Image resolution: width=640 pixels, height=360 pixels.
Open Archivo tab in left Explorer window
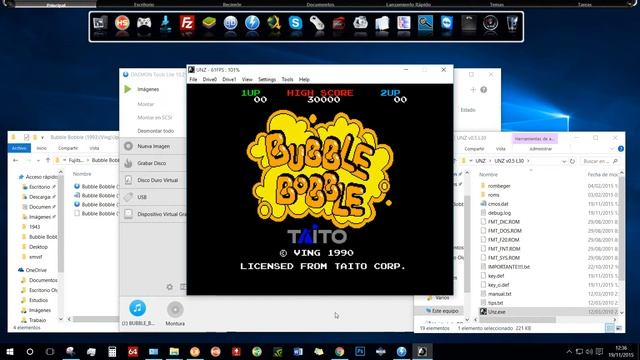[19, 148]
